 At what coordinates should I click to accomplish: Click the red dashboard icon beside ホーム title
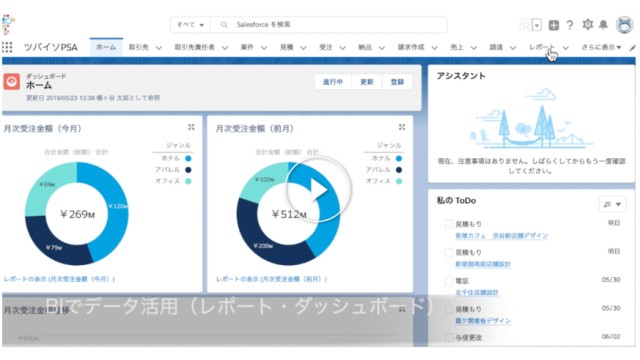tap(12, 82)
